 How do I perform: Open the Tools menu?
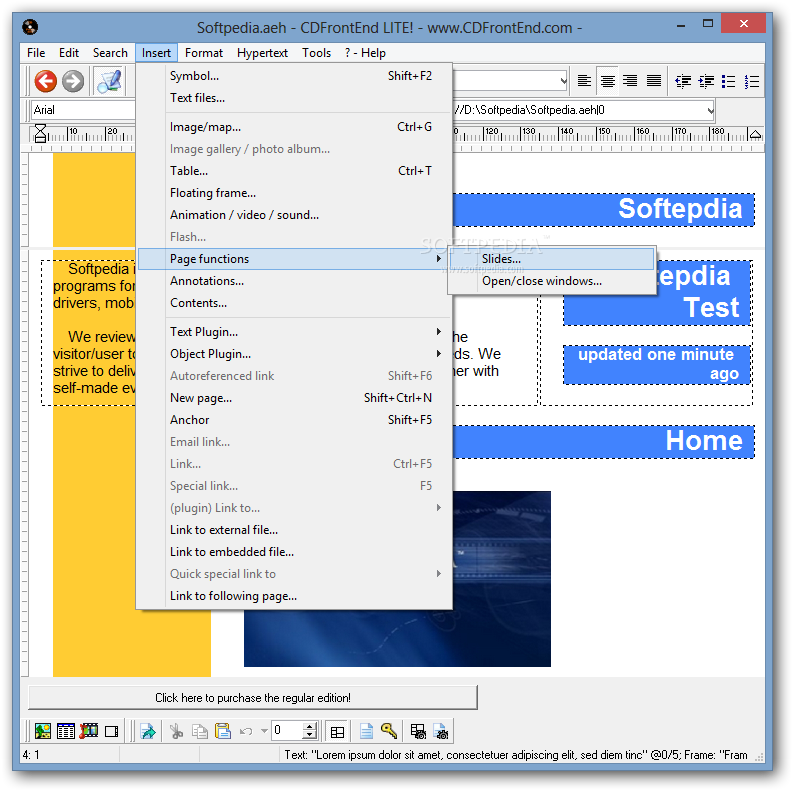coord(317,53)
